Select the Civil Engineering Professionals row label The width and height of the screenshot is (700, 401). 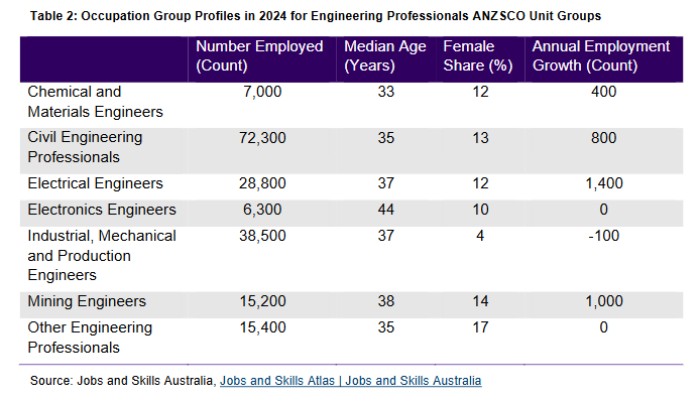(84, 147)
